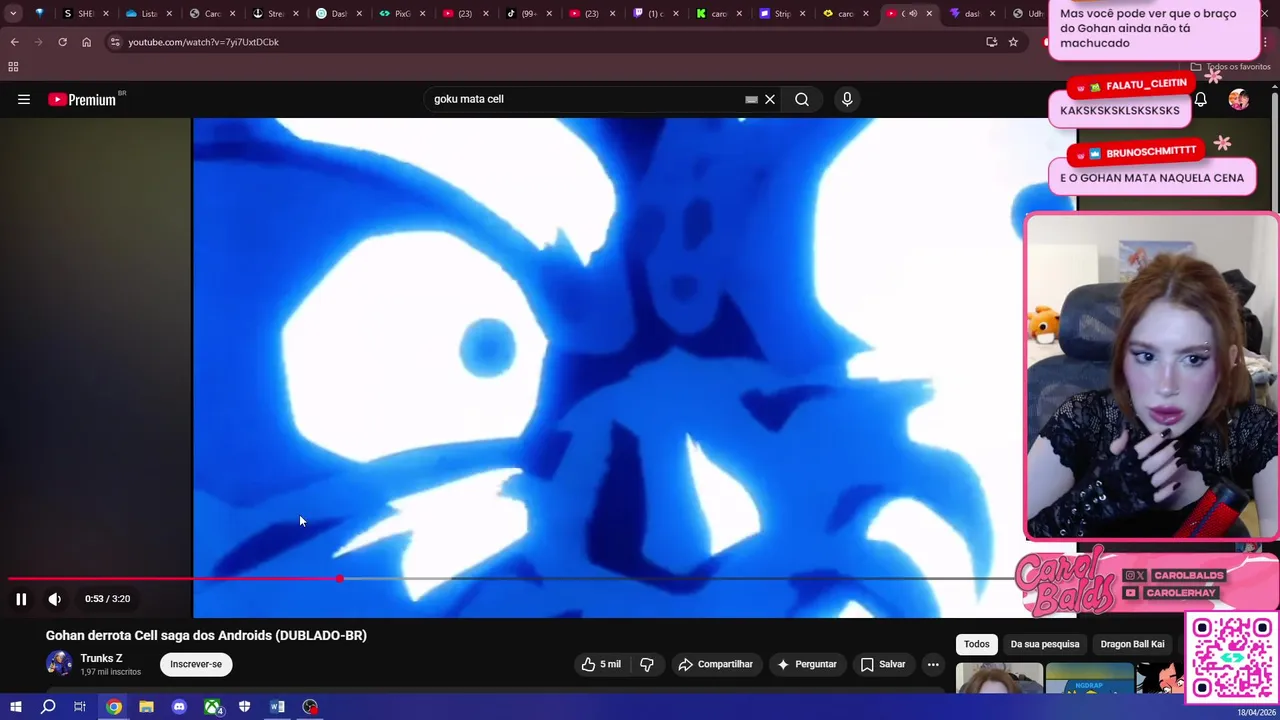Image resolution: width=1280 pixels, height=720 pixels.
Task: Open the Windows Start menu
Action: point(15,707)
